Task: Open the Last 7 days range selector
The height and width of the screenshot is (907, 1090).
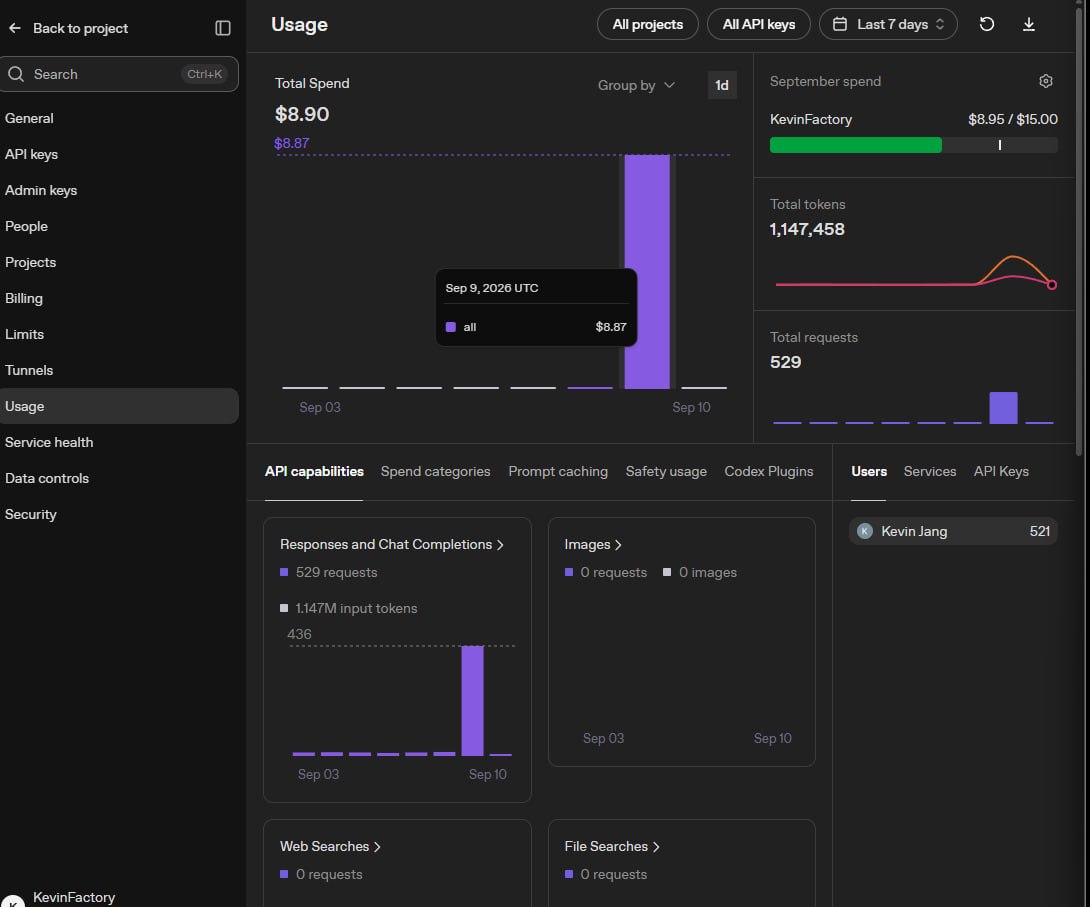Action: (x=888, y=24)
